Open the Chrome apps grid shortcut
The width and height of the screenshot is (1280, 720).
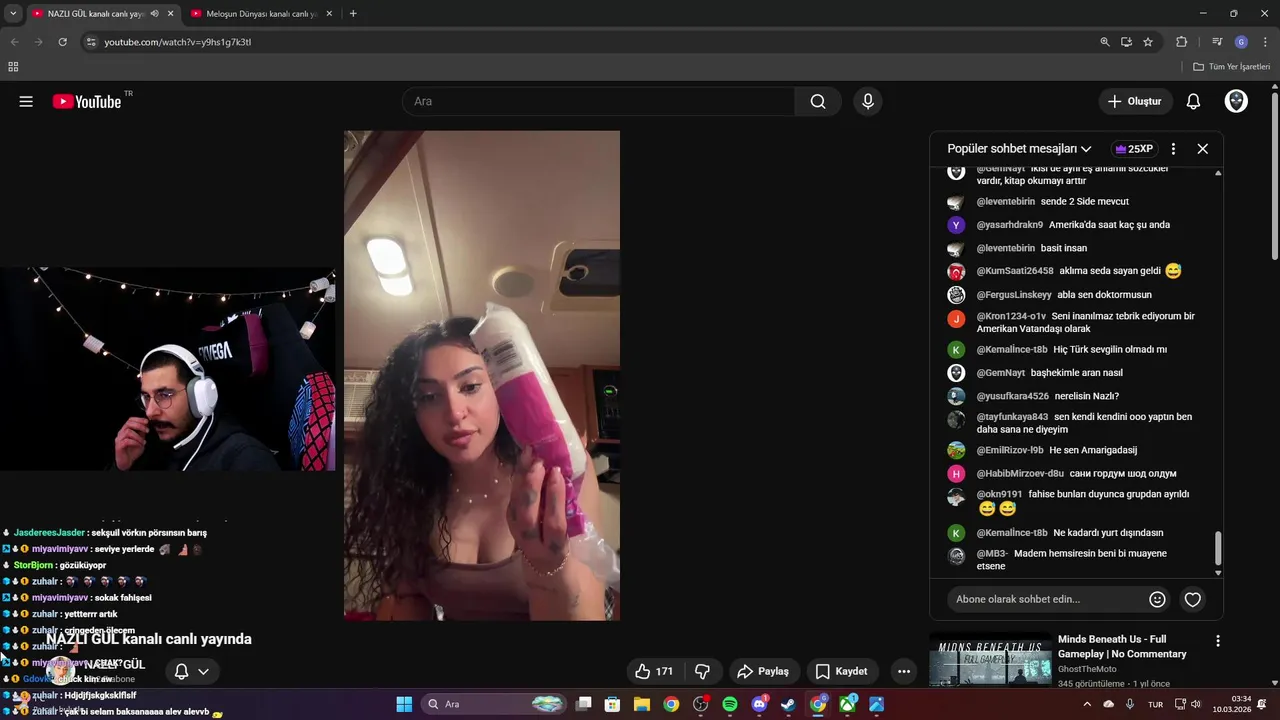[13, 67]
